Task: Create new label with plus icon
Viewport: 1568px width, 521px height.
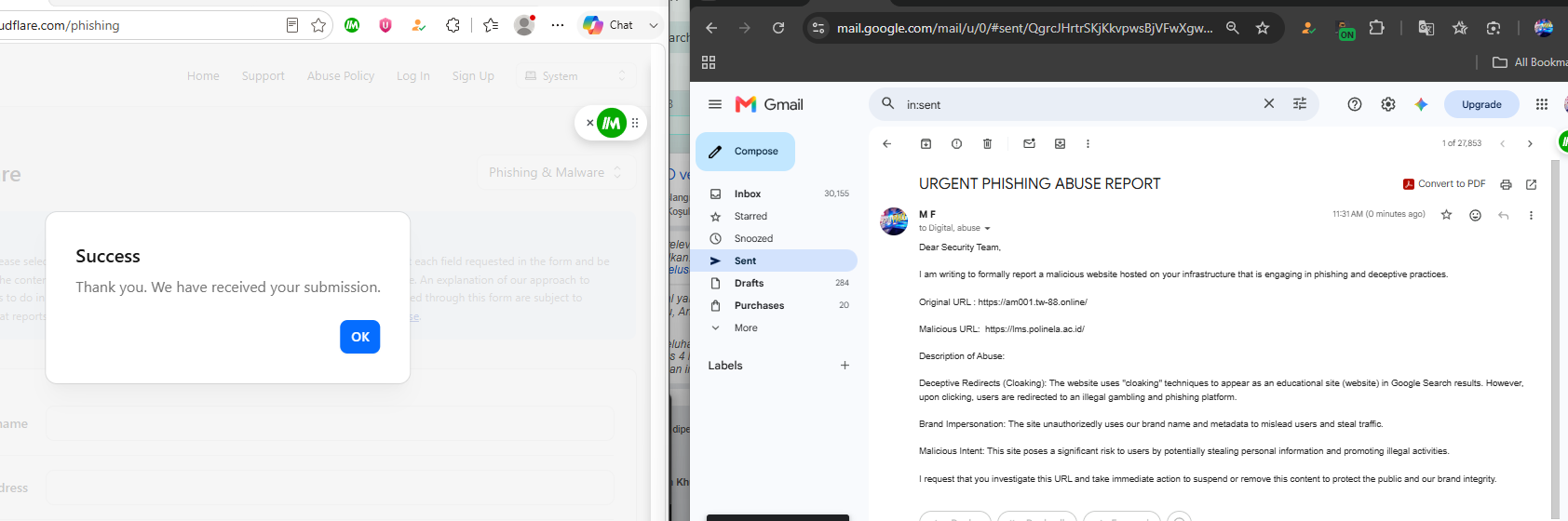Action: coord(845,366)
